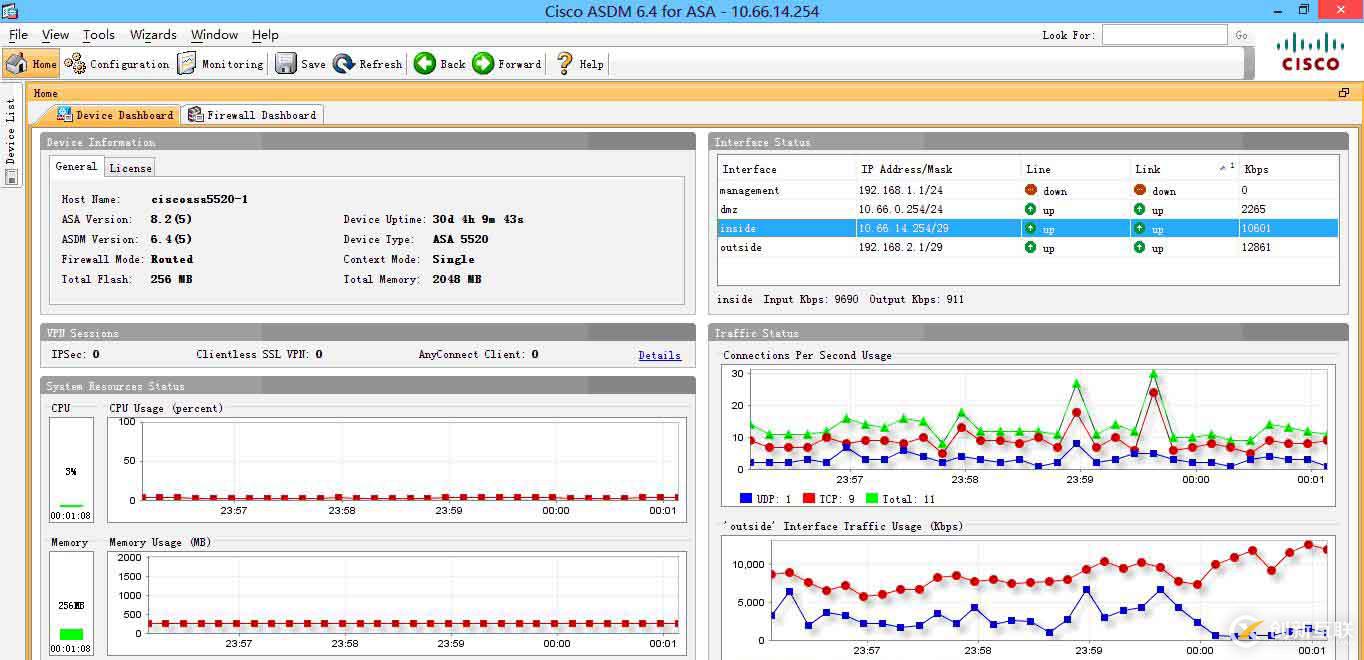This screenshot has width=1364, height=660.
Task: Click the Go search button
Action: 1241,35
